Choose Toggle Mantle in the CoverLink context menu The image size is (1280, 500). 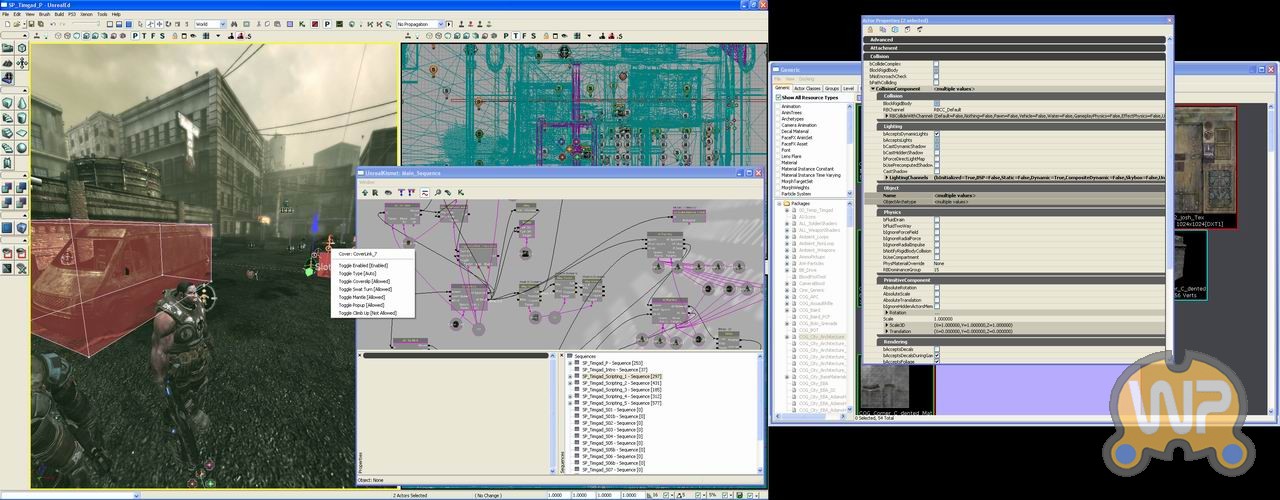coord(361,297)
